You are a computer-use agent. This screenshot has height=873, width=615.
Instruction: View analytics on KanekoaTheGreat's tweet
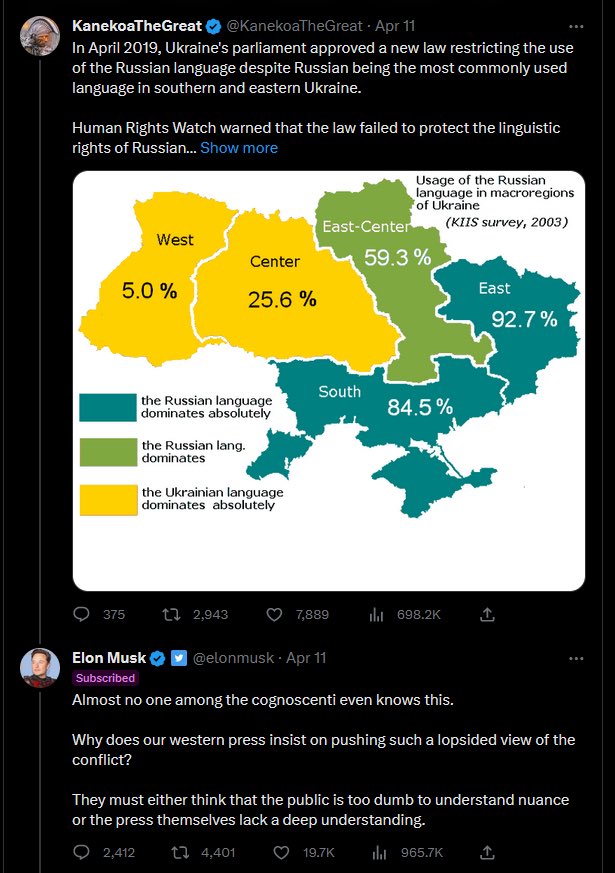pos(377,614)
